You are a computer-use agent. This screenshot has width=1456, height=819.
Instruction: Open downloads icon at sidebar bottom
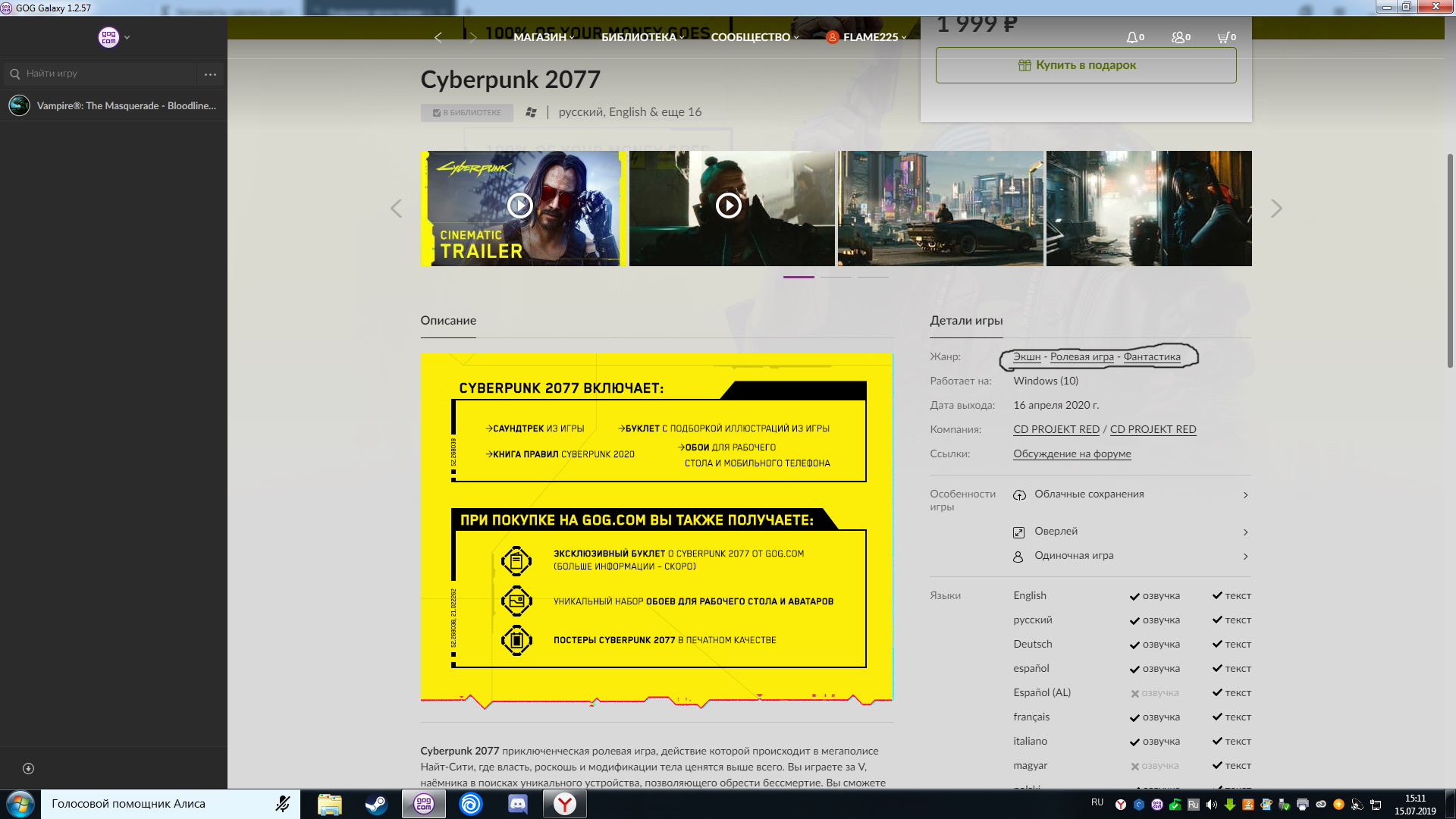(29, 768)
